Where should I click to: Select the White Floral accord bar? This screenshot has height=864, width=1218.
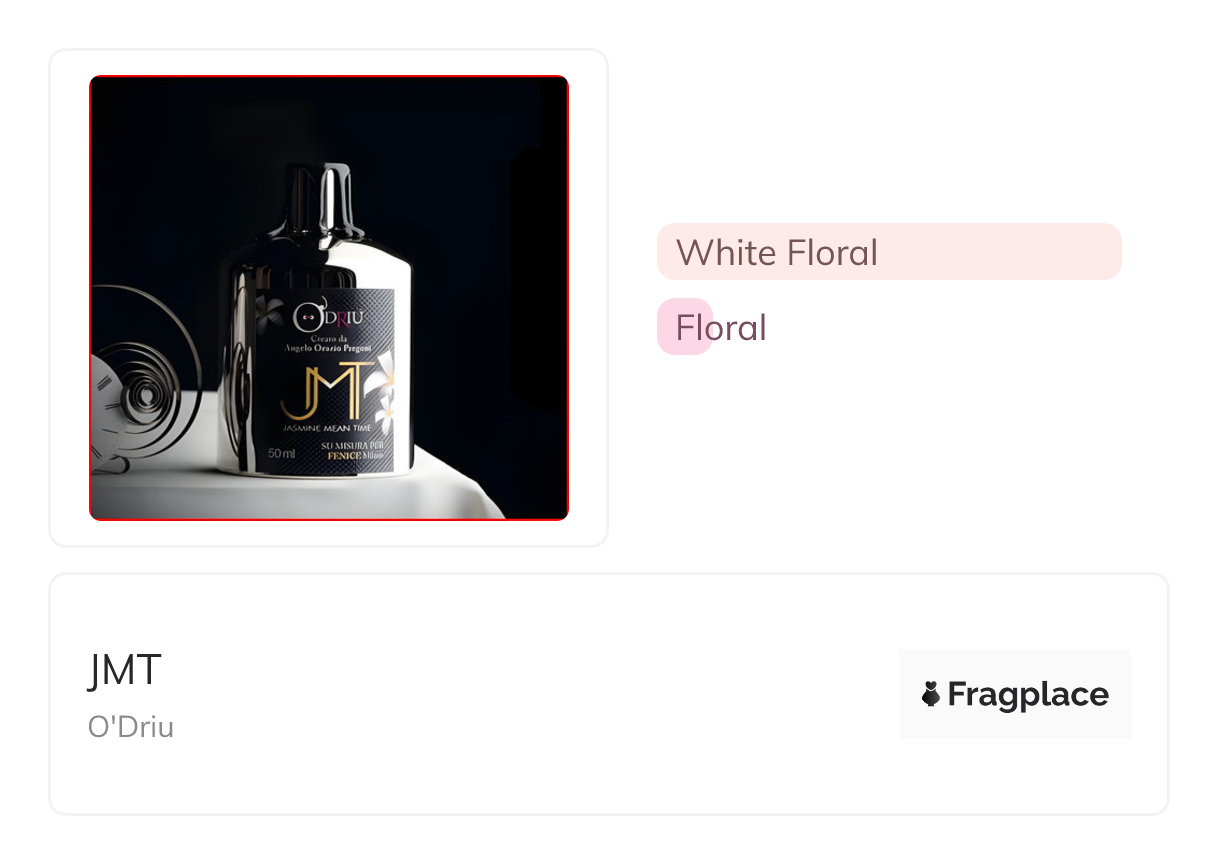tap(889, 251)
